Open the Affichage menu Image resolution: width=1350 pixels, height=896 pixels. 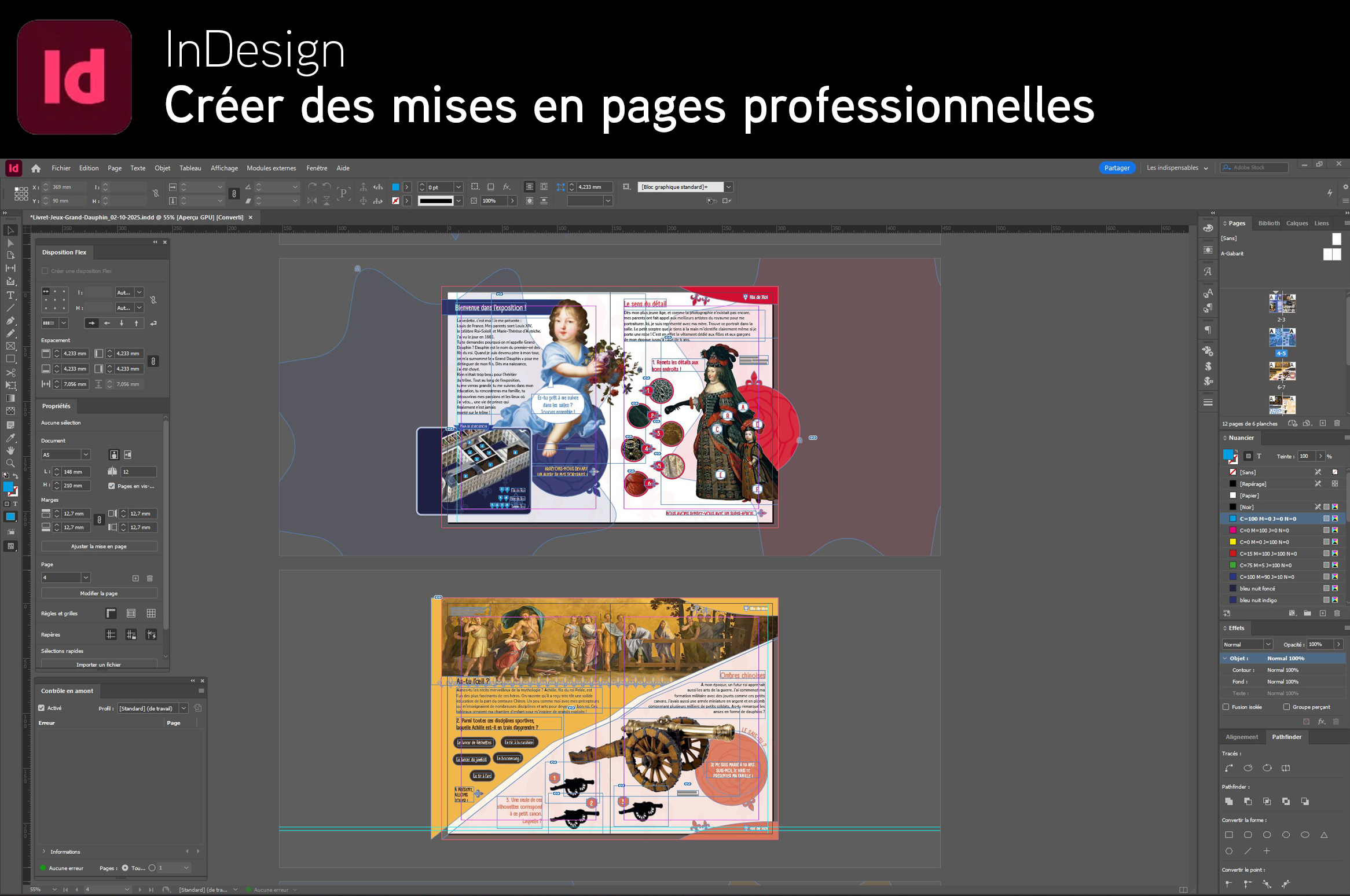[x=224, y=168]
